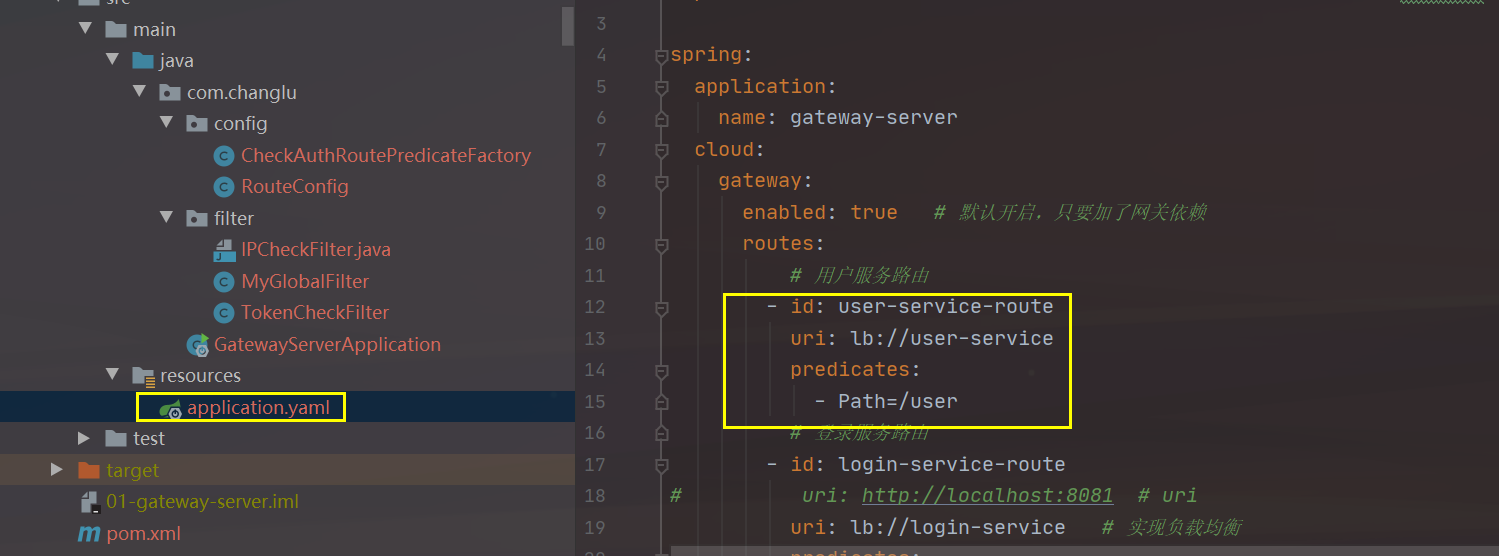Click the orange target folder icon
Image resolution: width=1499 pixels, height=556 pixels.
[89, 470]
